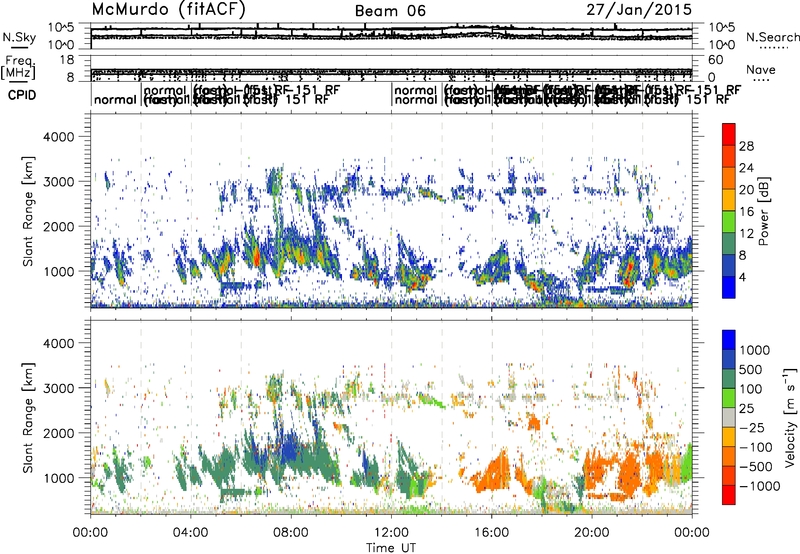Pick the dark orange Power colorbar segment near 24
This screenshot has width=800, height=554.
point(729,156)
